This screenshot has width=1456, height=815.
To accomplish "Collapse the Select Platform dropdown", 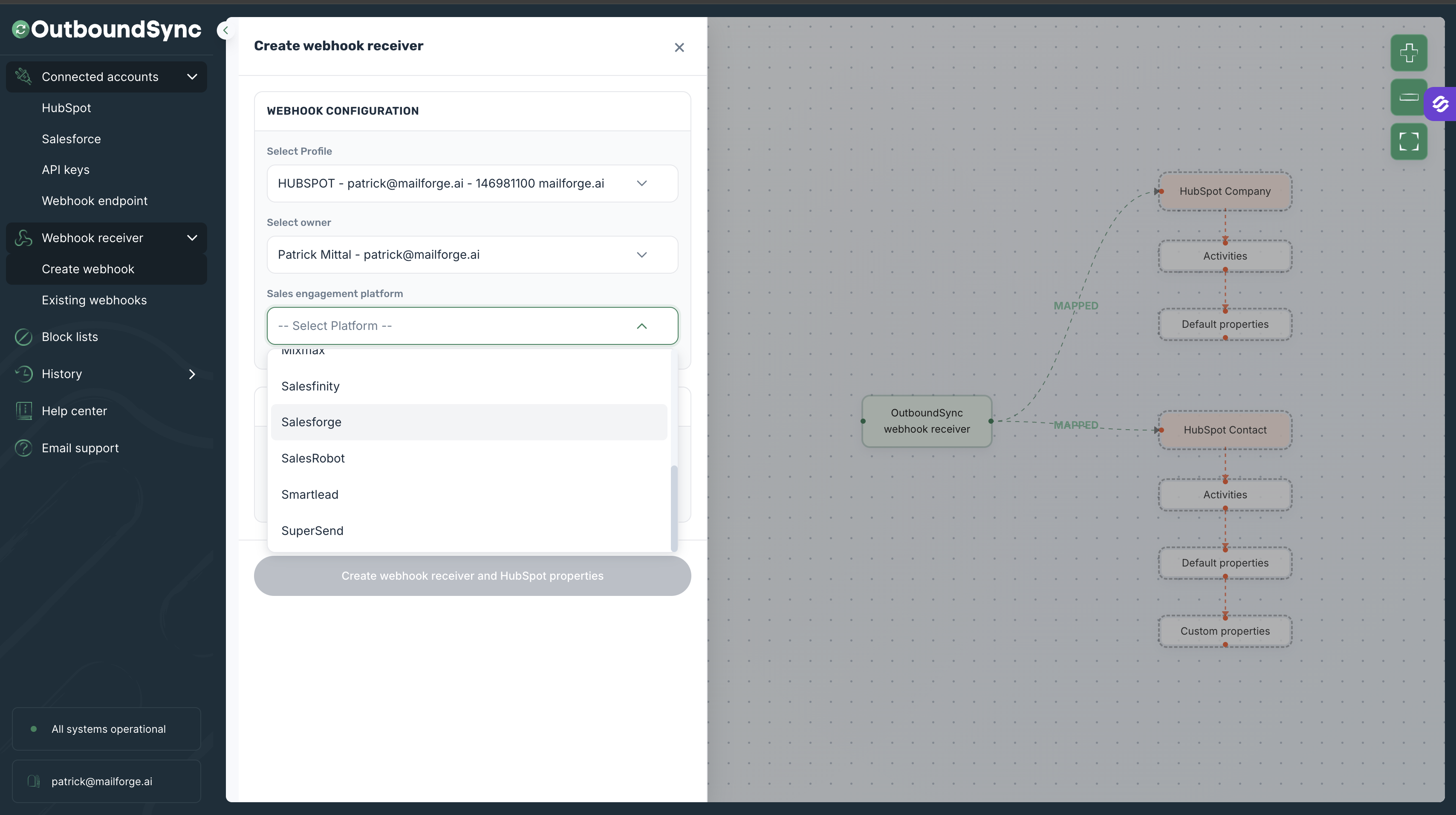I will (641, 326).
